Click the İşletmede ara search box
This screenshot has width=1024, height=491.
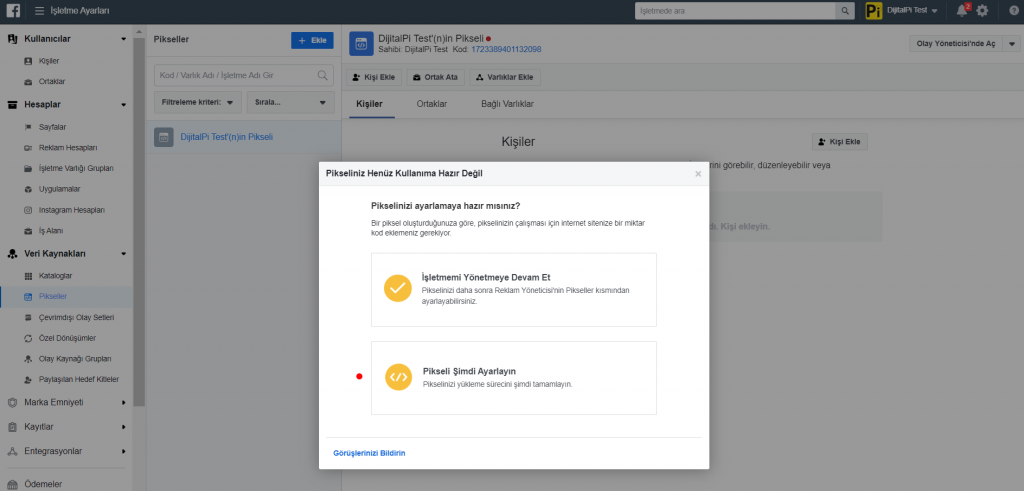(x=735, y=10)
